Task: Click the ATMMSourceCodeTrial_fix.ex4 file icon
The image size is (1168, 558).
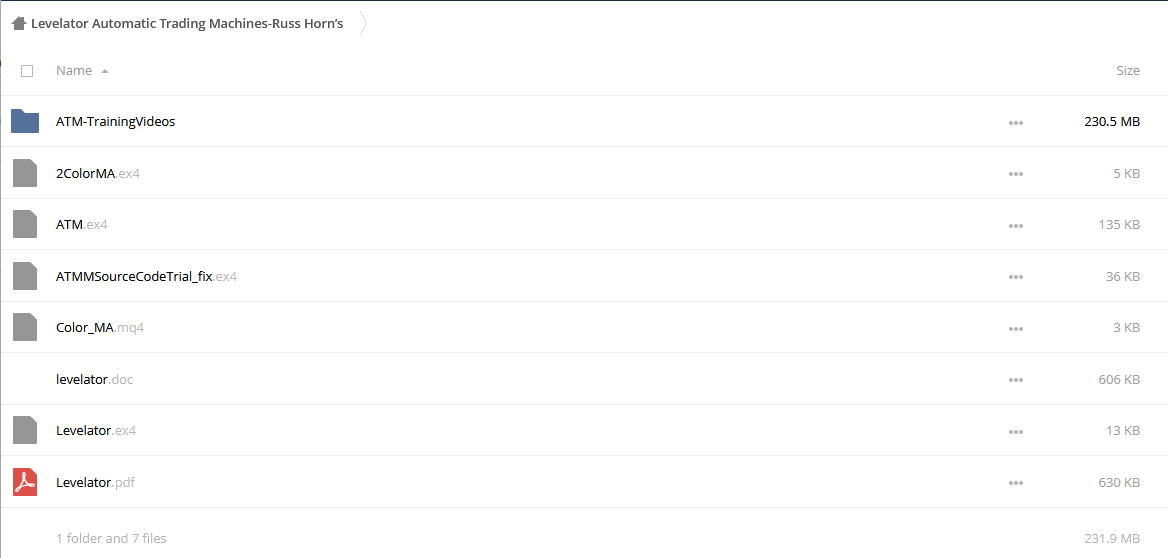Action: 25,276
